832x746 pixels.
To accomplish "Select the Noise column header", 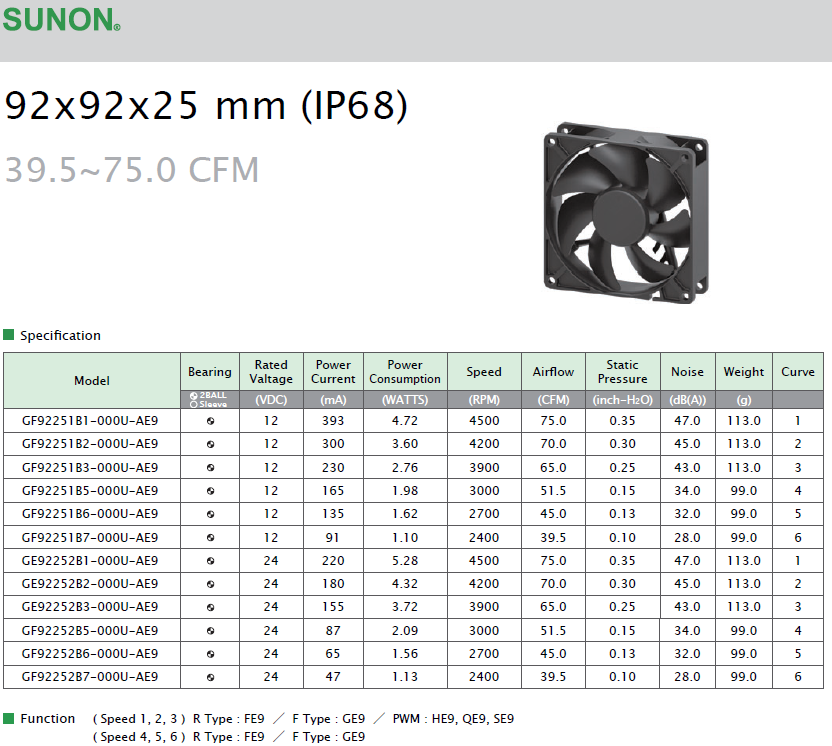I will click(687, 371).
